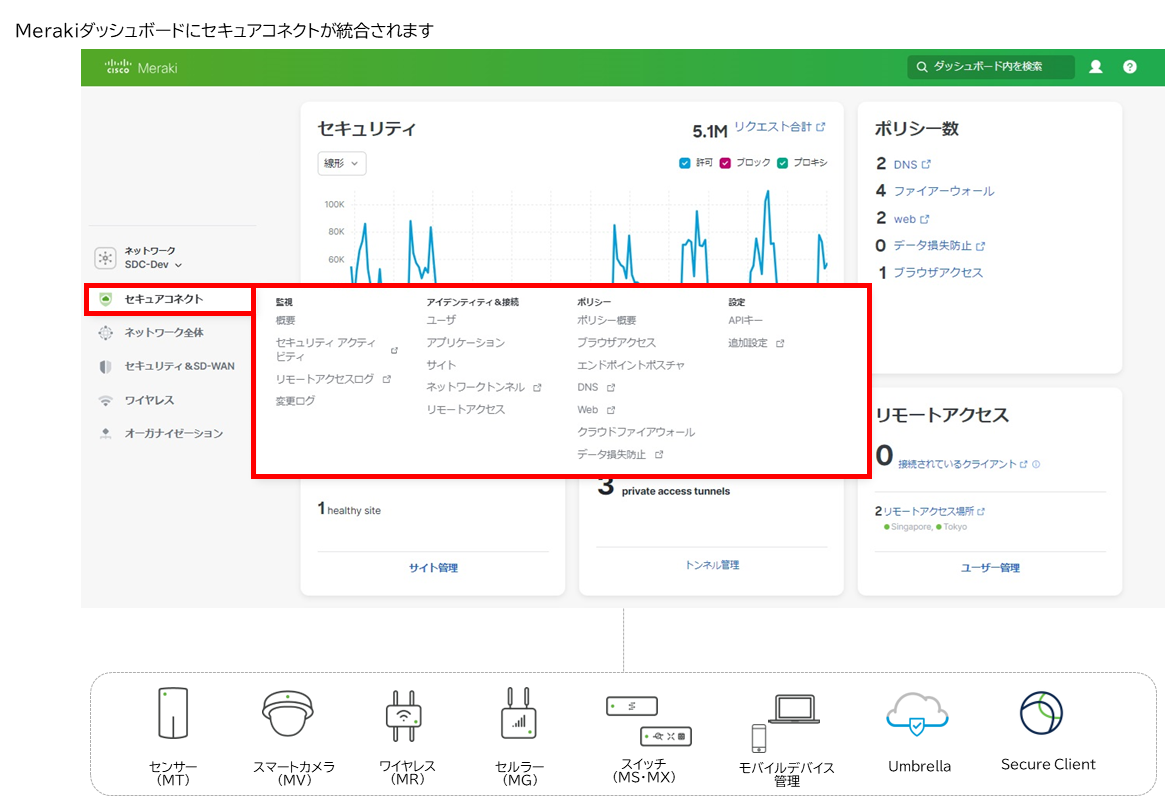
Task: Click external link icon next to データ損失防止 menu item
Action: [659, 454]
